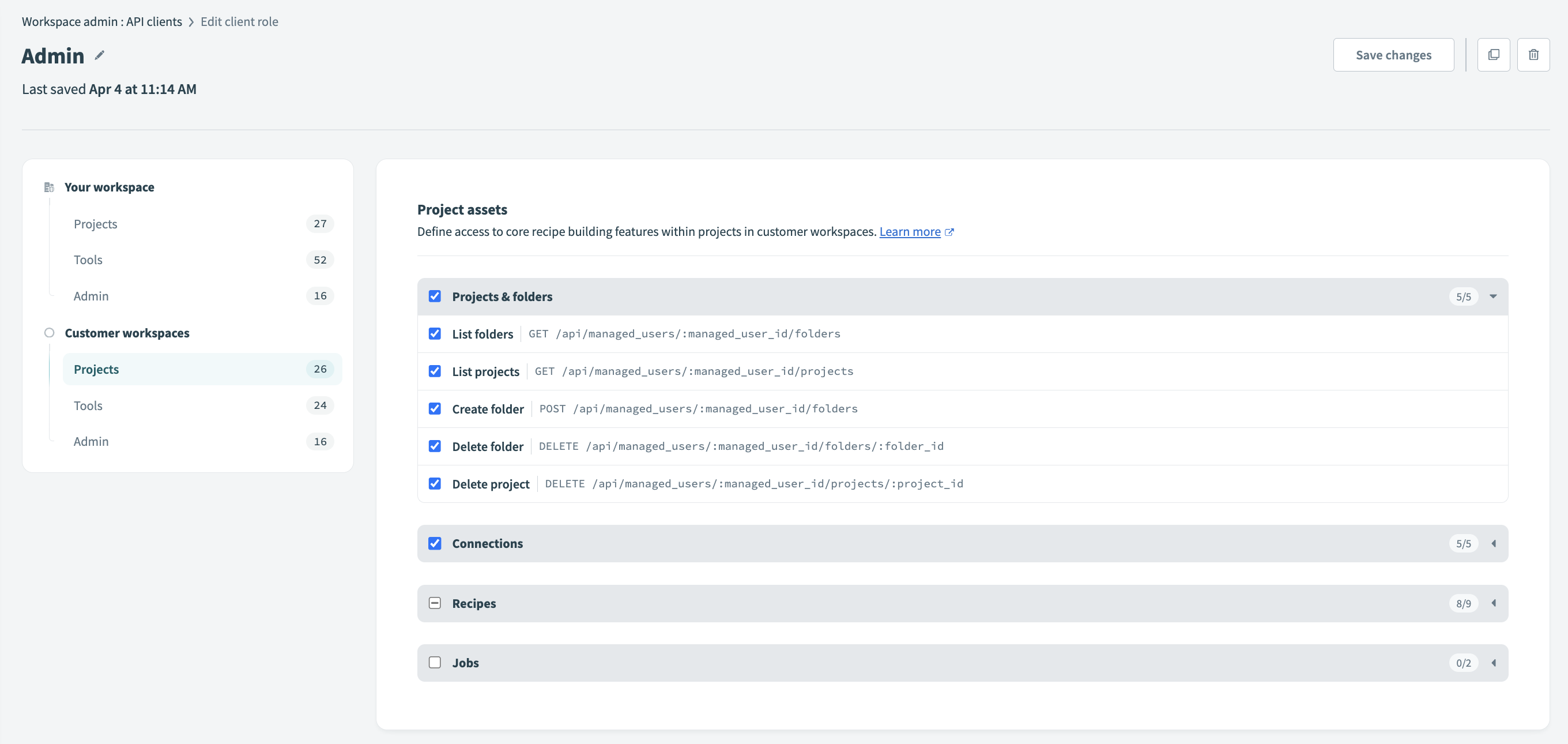The image size is (1568, 744).
Task: Click the Admin role title
Action: point(53,55)
